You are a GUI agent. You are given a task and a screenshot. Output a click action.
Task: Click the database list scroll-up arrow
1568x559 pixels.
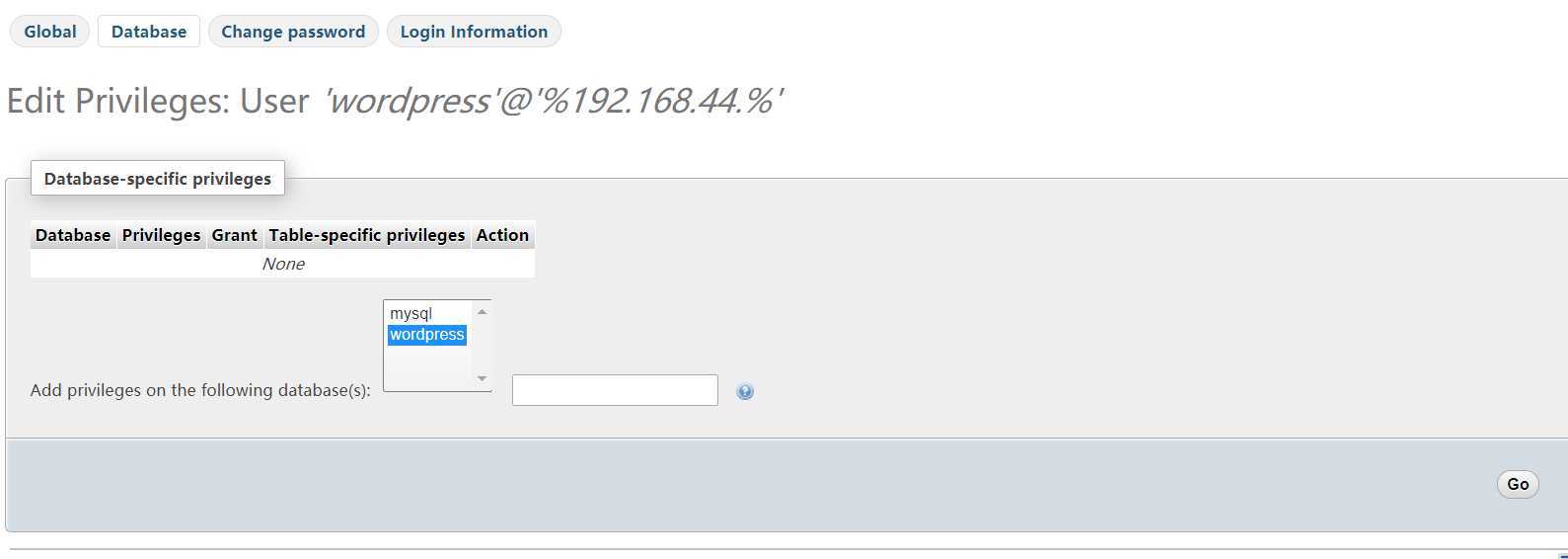(482, 312)
